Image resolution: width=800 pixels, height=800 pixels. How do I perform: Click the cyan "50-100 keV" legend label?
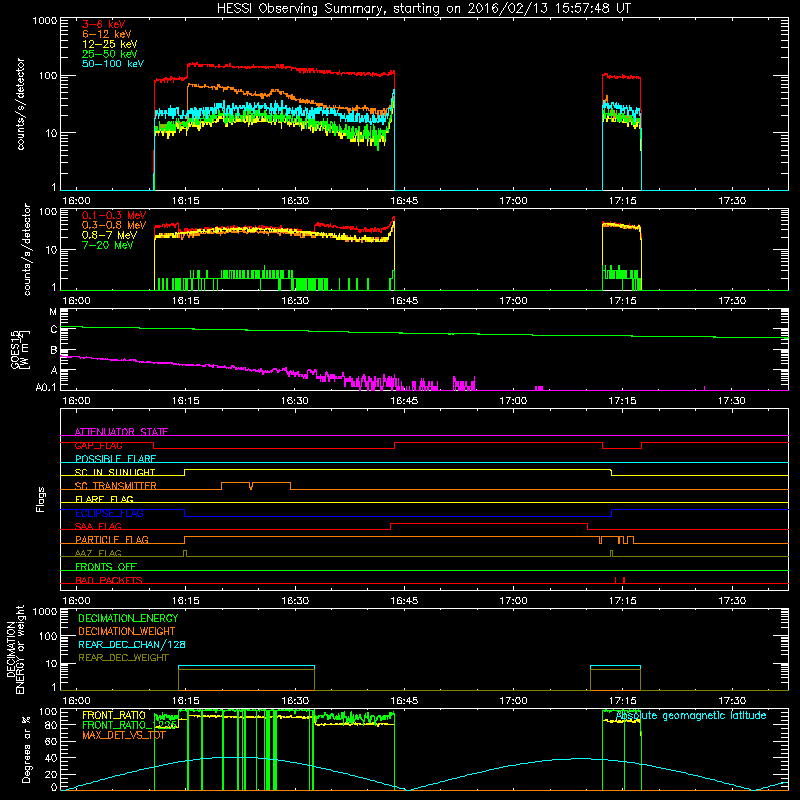pyautogui.click(x=113, y=64)
